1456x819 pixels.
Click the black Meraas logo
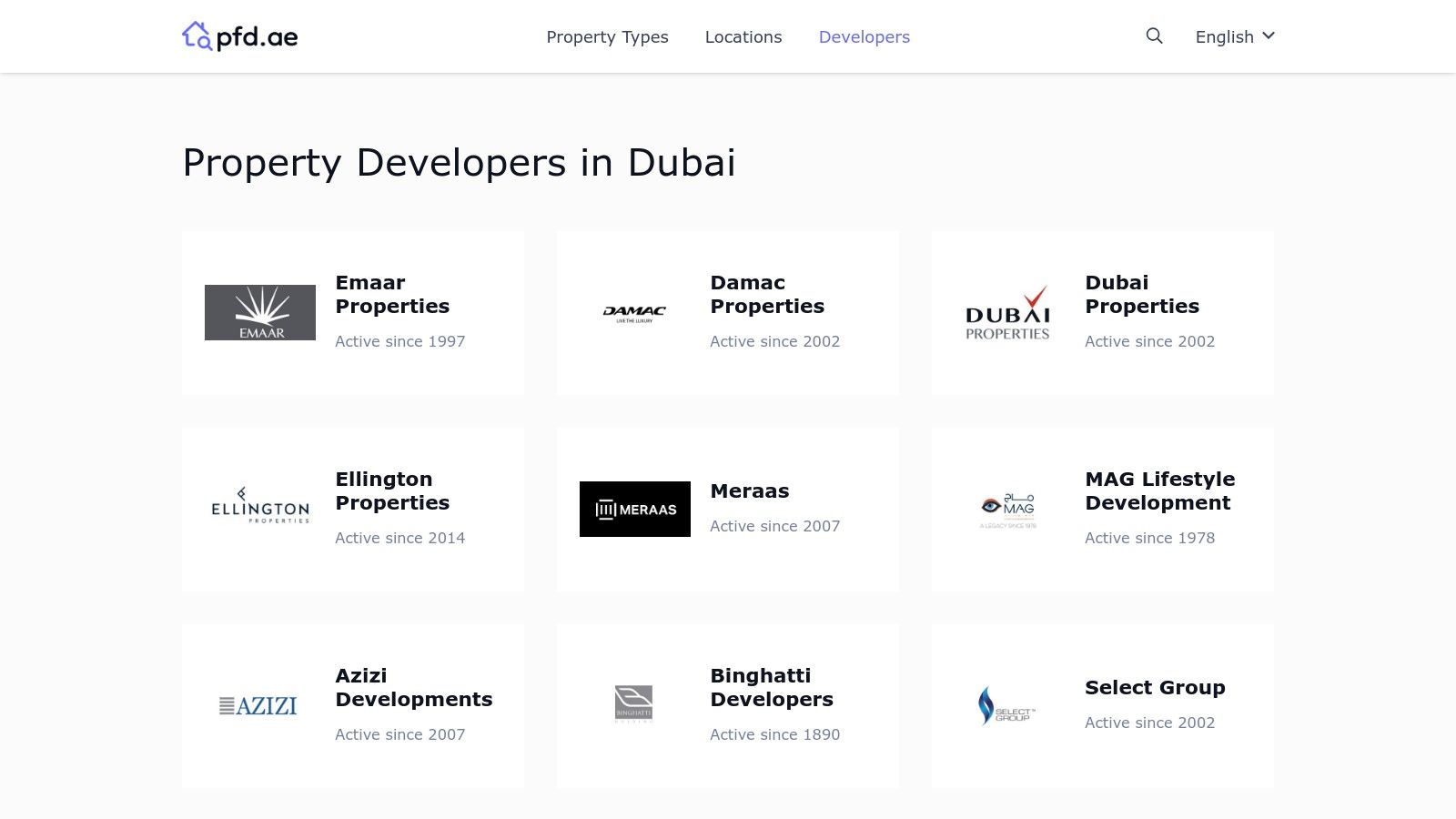click(x=635, y=509)
